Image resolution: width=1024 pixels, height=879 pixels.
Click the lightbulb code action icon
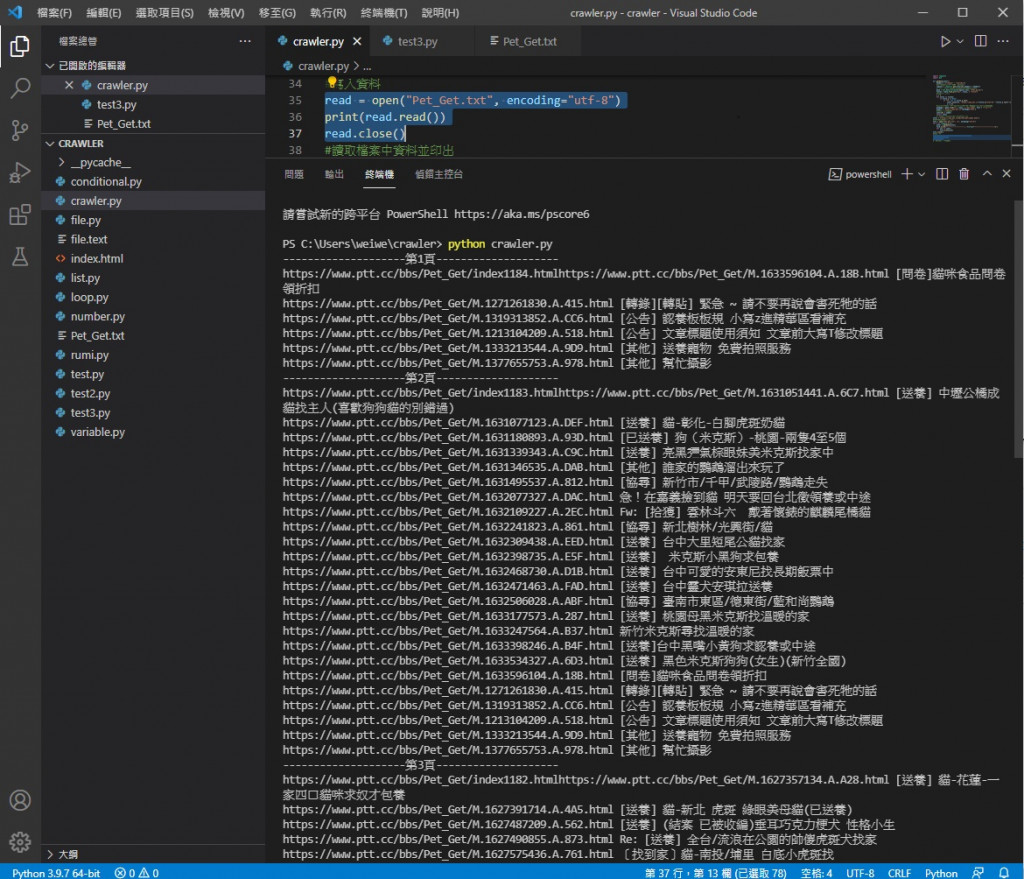331,82
